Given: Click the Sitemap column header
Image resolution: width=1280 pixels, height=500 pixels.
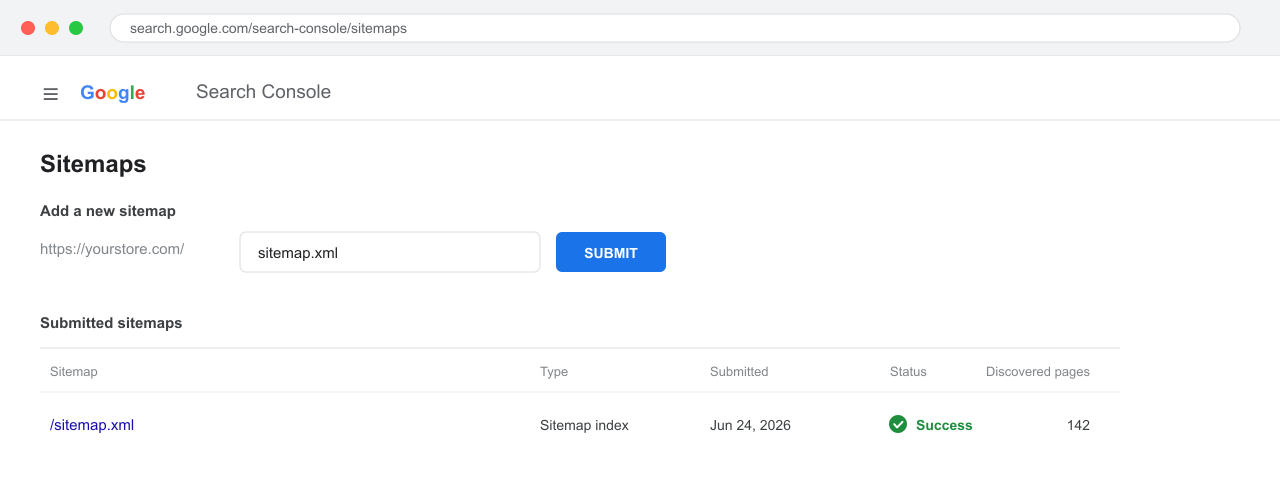Looking at the screenshot, I should pos(74,372).
